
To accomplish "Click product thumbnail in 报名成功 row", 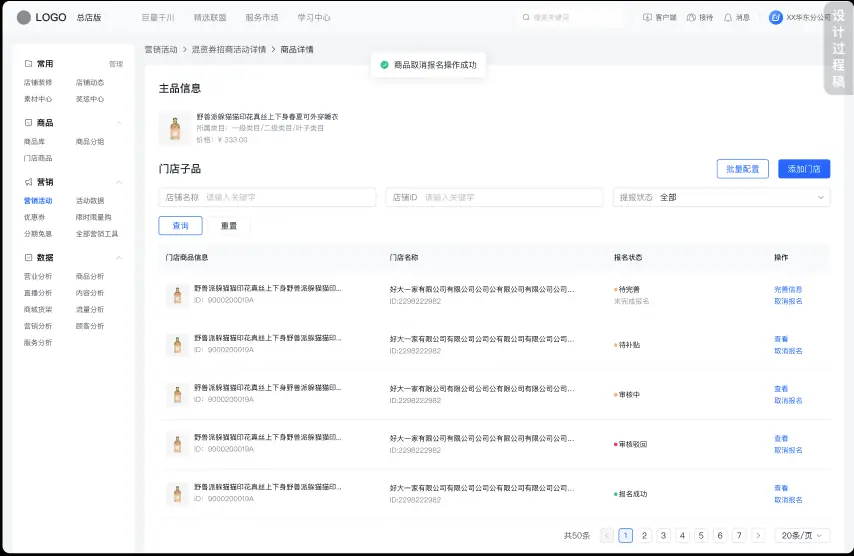I will click(178, 494).
